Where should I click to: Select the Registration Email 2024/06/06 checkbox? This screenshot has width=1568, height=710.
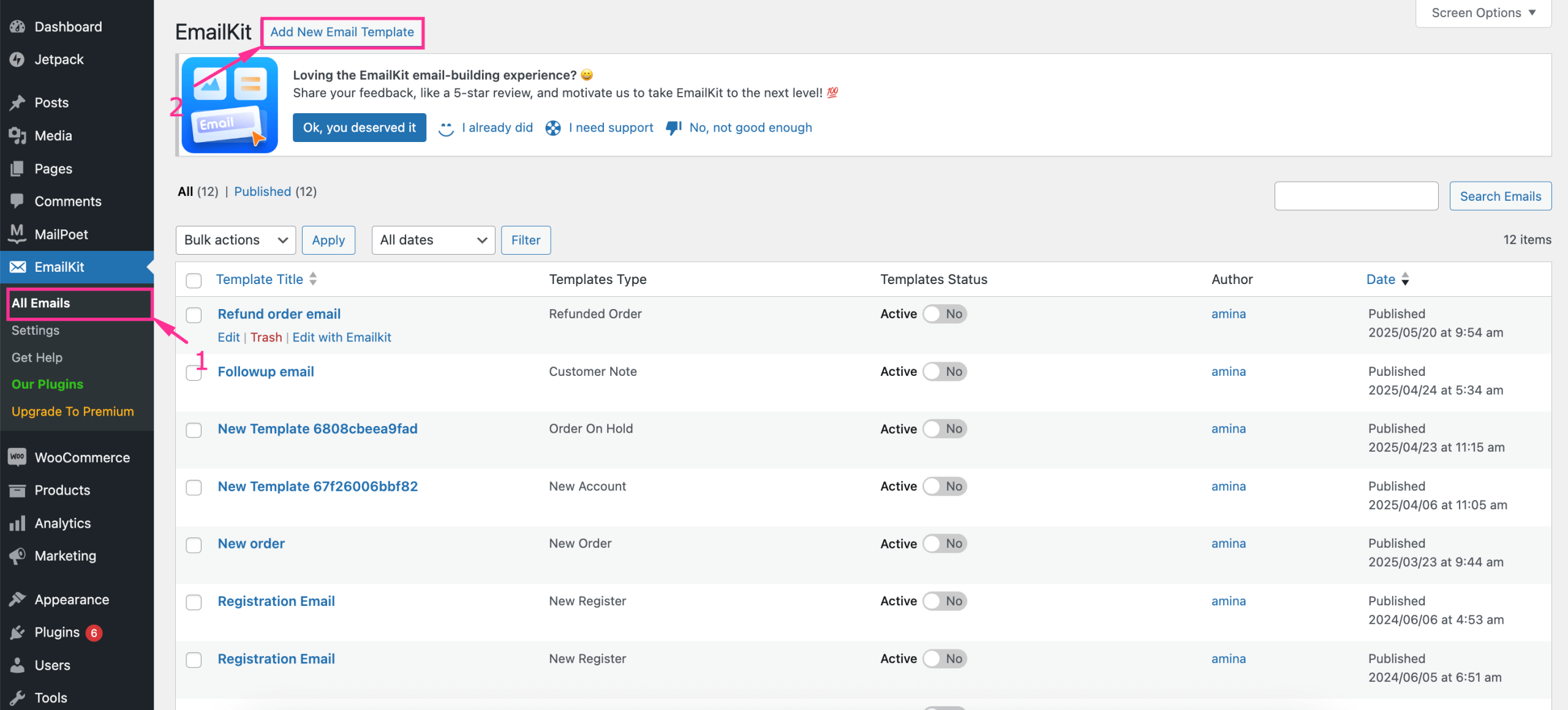[194, 602]
